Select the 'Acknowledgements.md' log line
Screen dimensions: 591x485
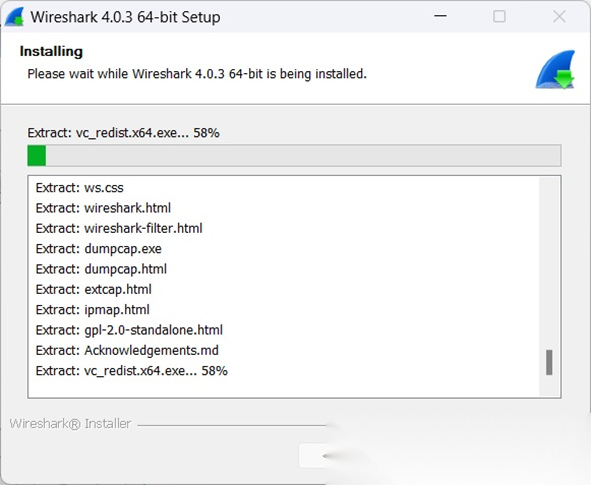pos(127,350)
